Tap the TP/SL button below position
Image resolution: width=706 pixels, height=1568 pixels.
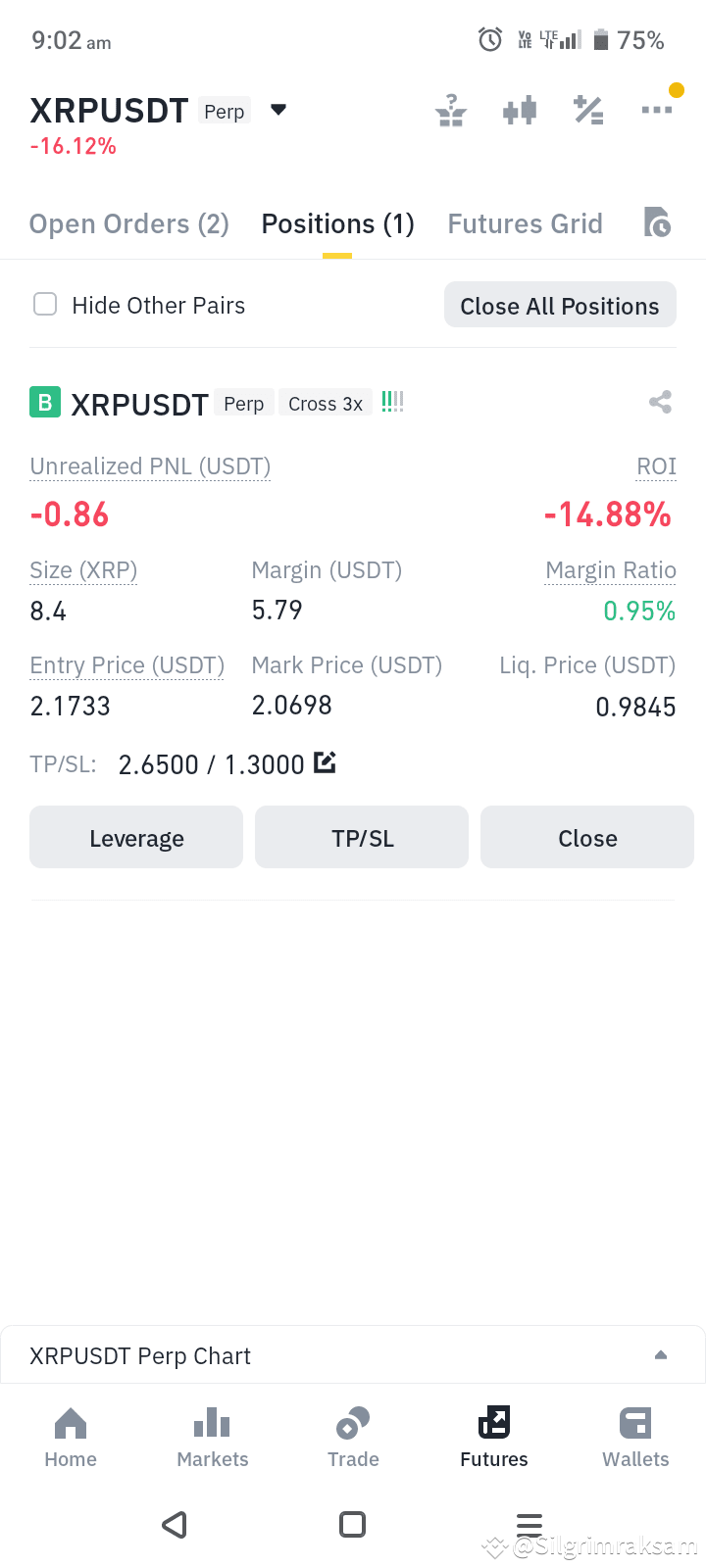pyautogui.click(x=362, y=838)
